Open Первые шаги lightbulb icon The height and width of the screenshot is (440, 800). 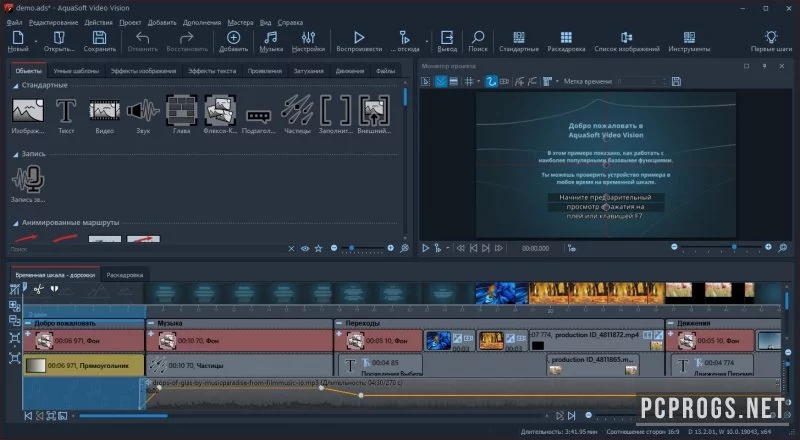[771, 41]
